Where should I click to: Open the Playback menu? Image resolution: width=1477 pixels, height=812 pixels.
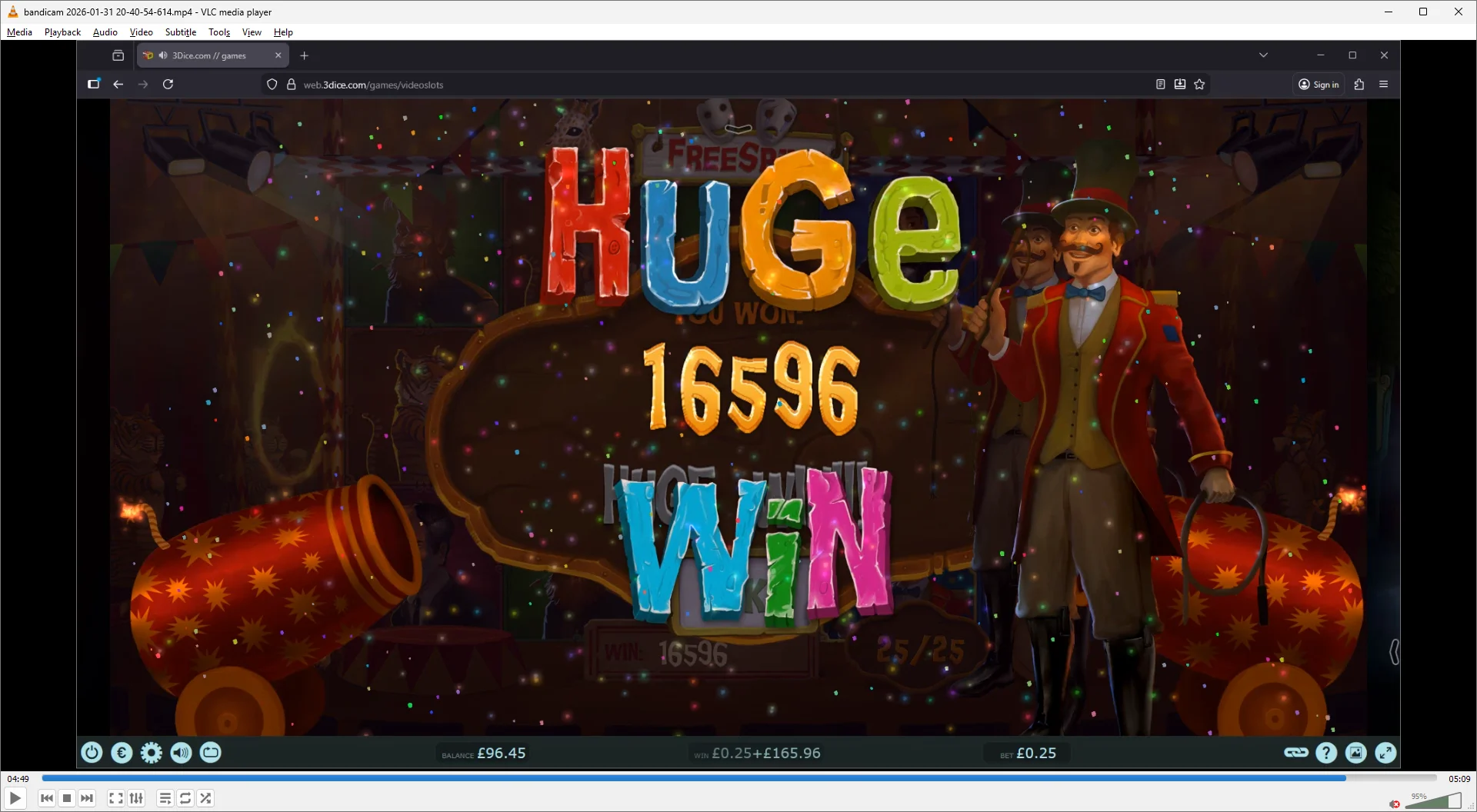pyautogui.click(x=62, y=32)
